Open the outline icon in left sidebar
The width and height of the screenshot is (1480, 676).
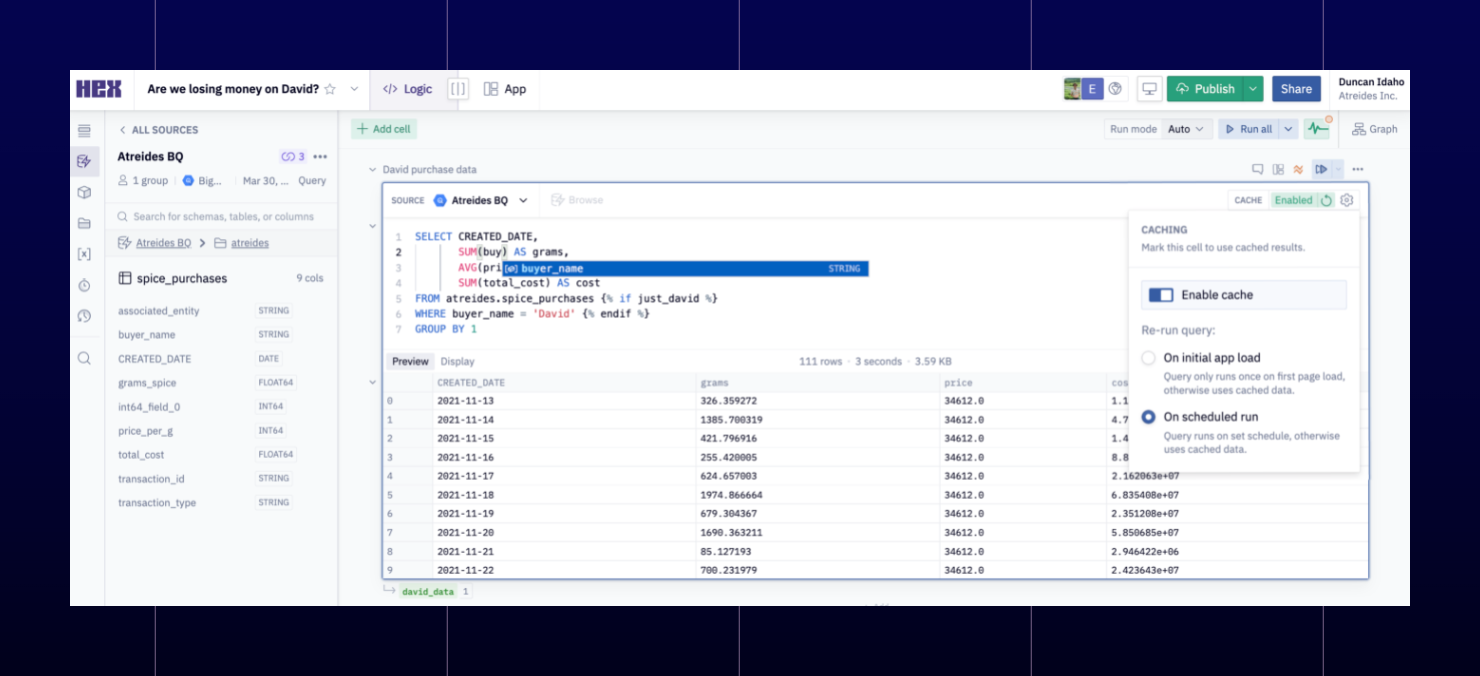84,130
